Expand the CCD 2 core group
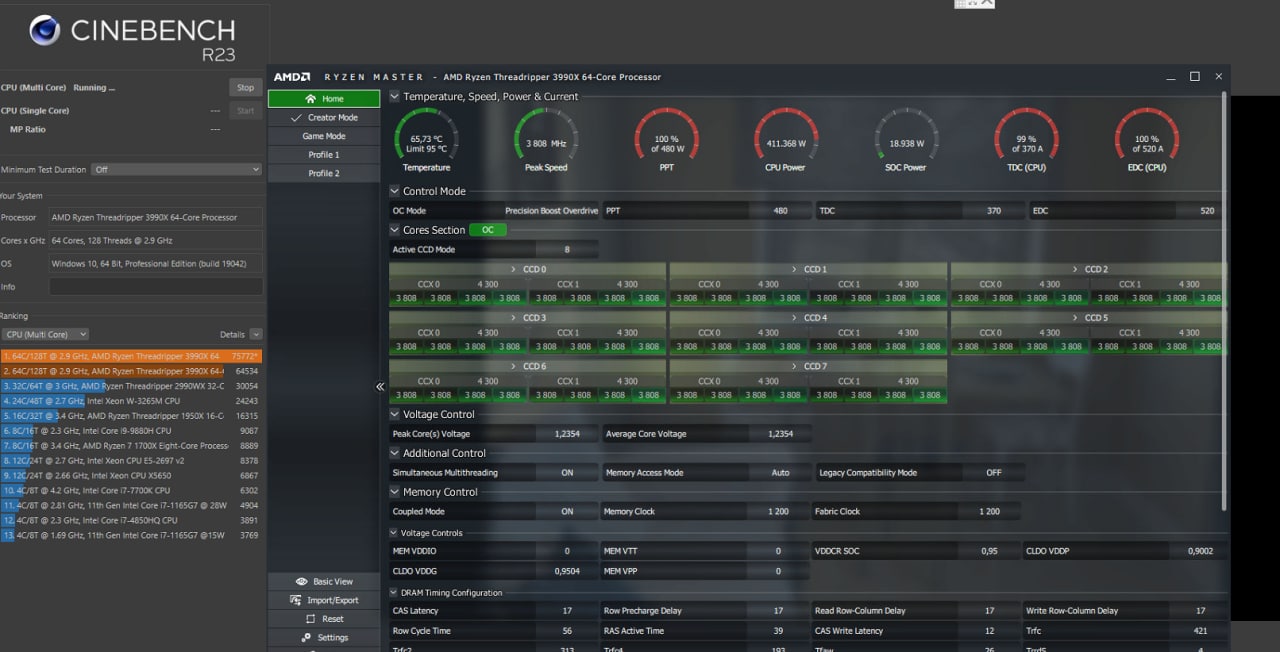 [1089, 269]
